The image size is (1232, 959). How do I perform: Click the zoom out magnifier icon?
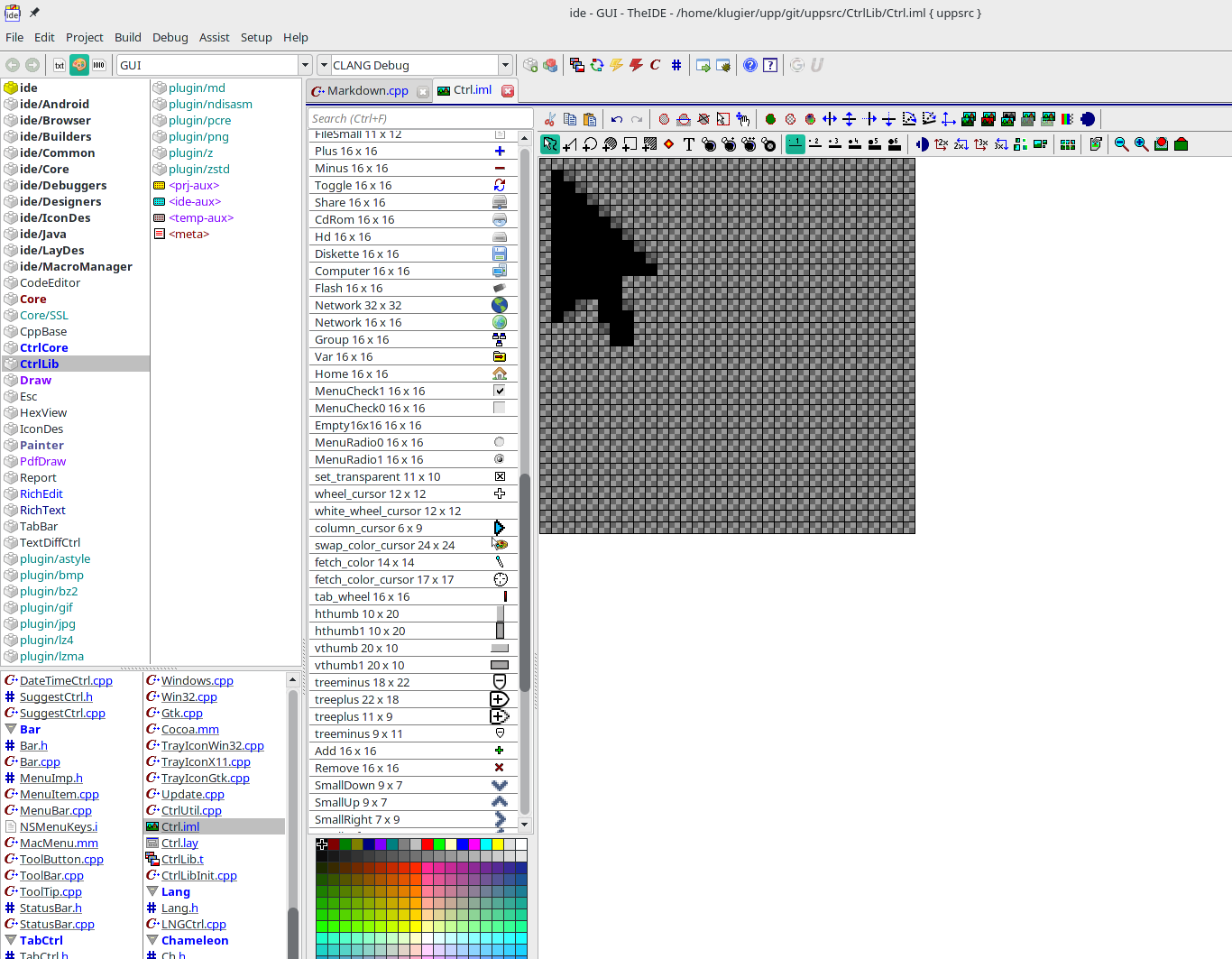pos(1121,144)
